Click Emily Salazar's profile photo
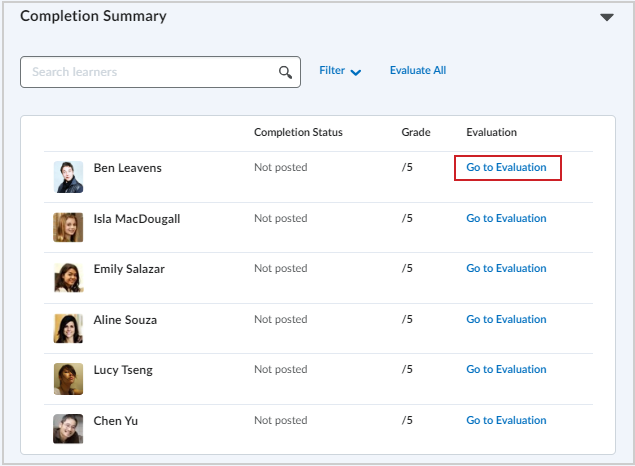Viewport: 635px width, 466px height. tap(68, 278)
